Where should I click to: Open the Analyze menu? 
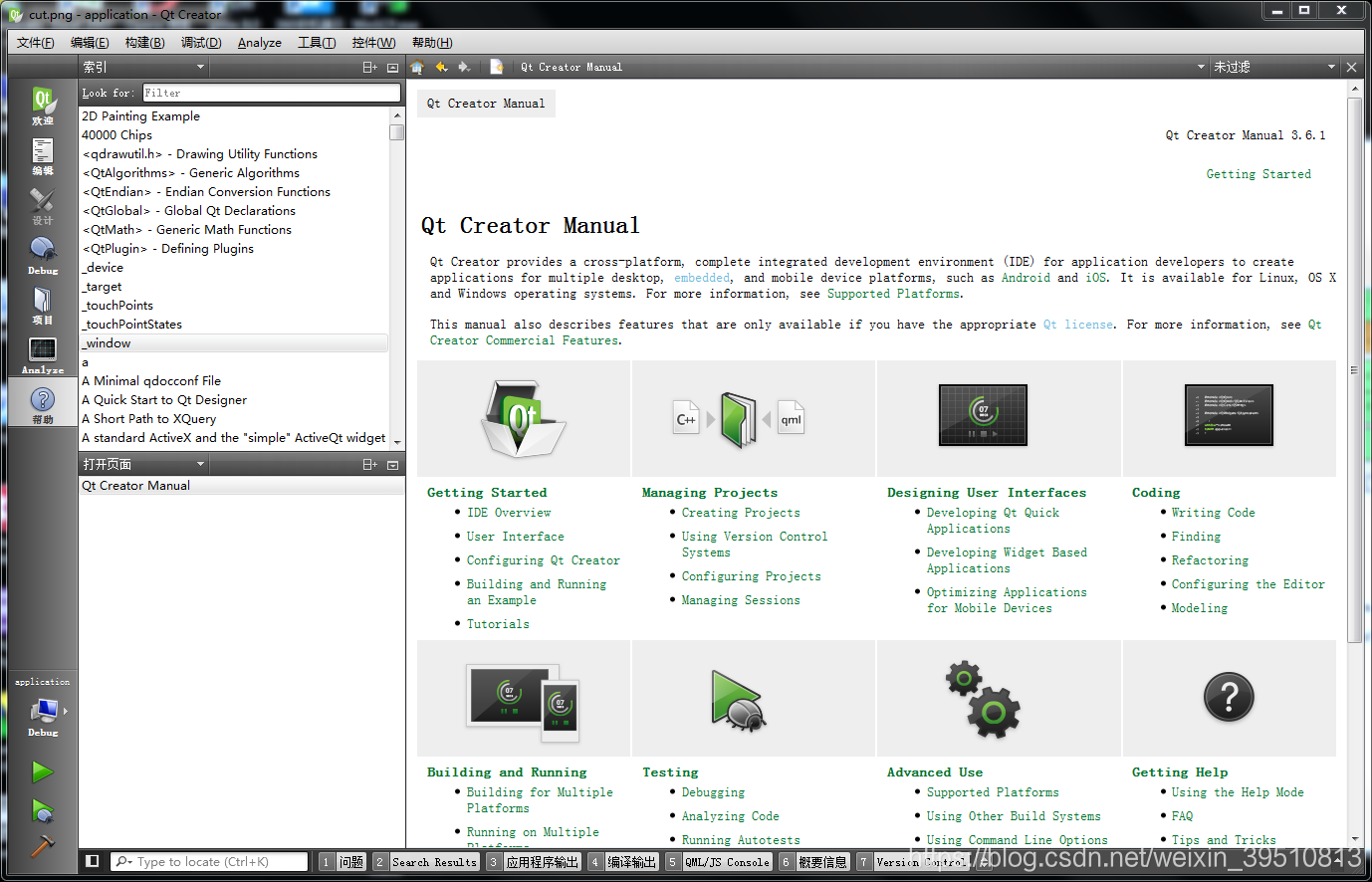(259, 42)
